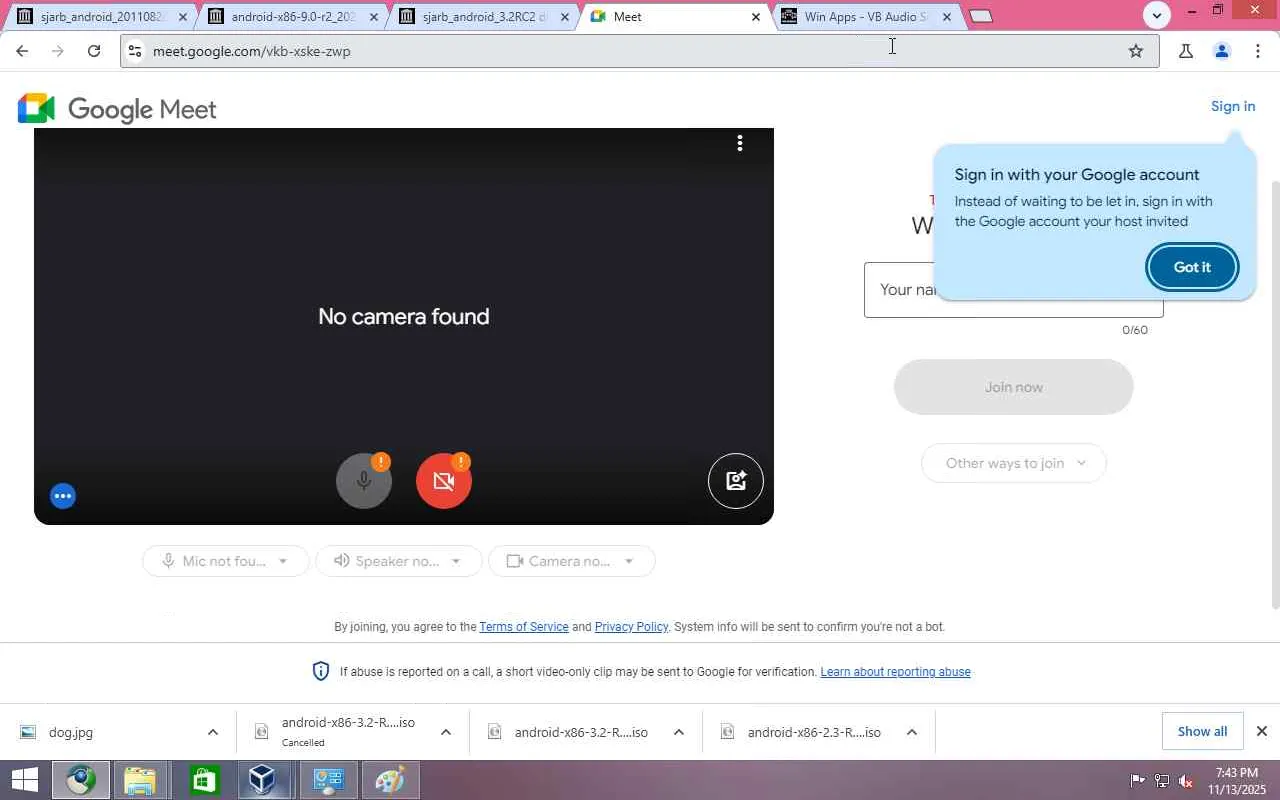Go forward with the browser forward arrow
Viewport: 1280px width, 800px height.
point(58,51)
